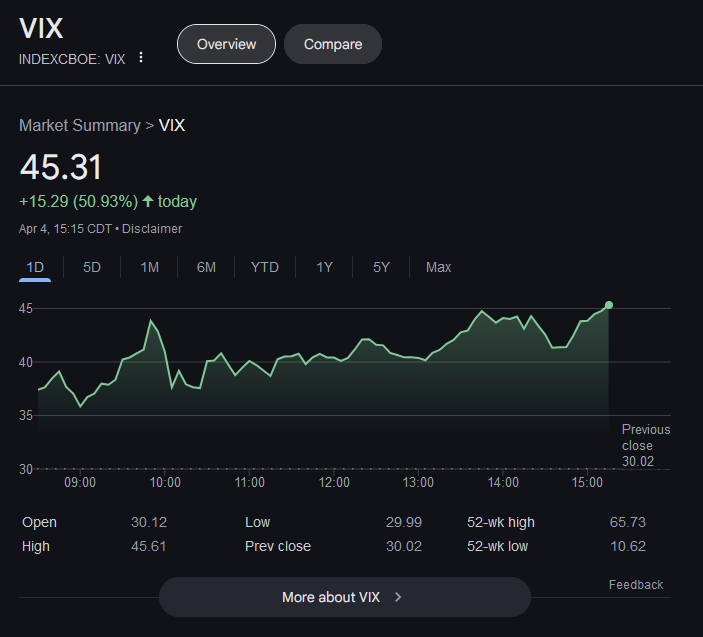Viewport: 703px width, 637px height.
Task: Click the 35 value on the y-axis
Action: [26, 416]
